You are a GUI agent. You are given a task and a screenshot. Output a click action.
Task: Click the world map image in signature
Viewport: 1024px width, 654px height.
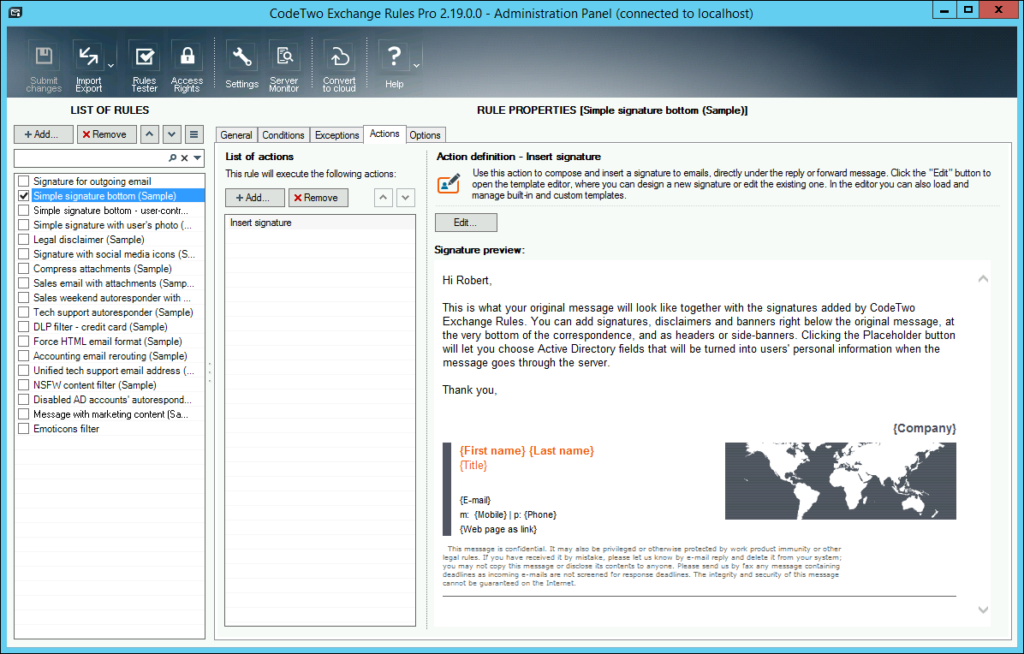coord(840,481)
